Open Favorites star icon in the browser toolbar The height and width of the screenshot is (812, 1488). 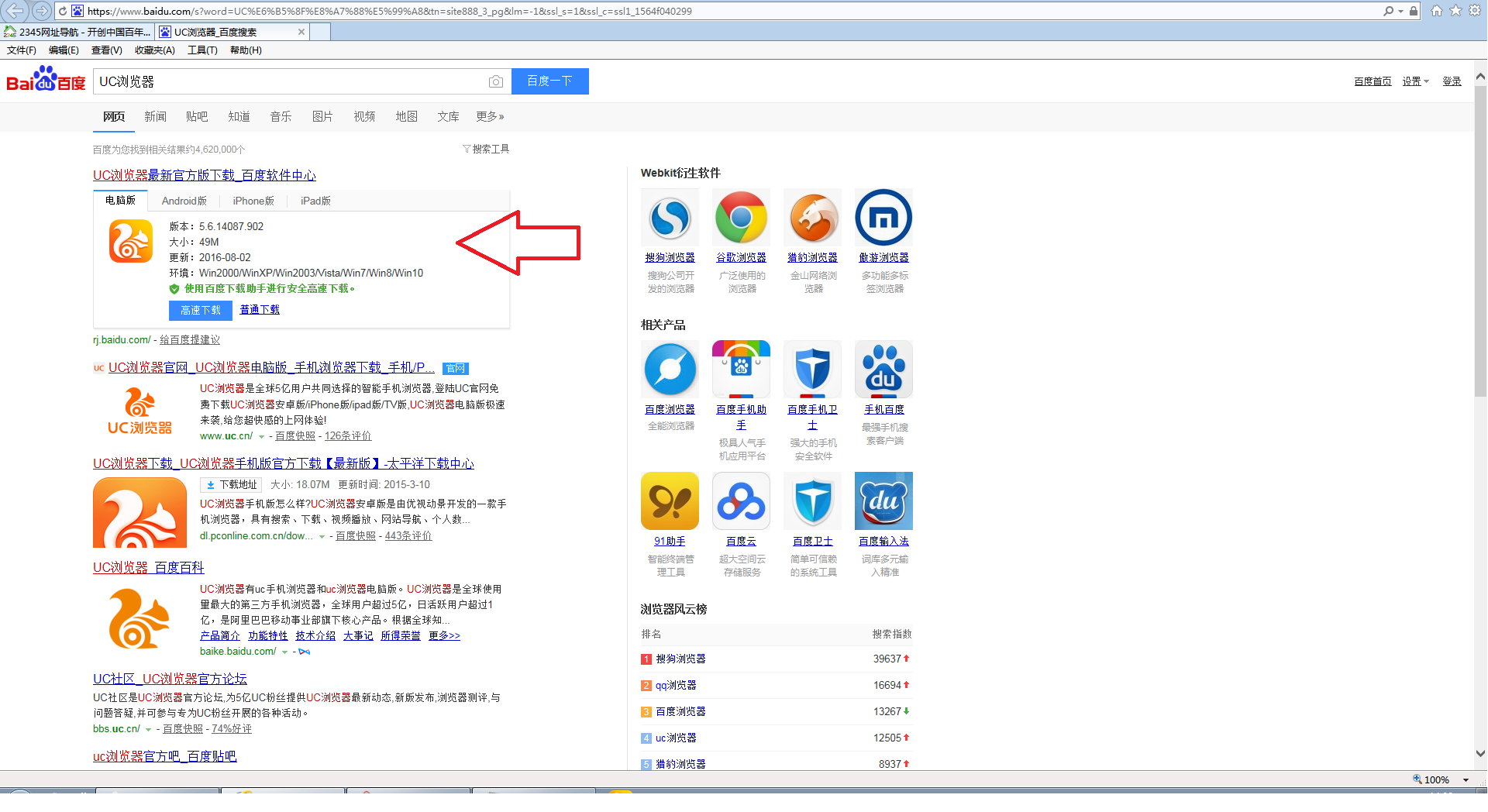coord(1455,11)
